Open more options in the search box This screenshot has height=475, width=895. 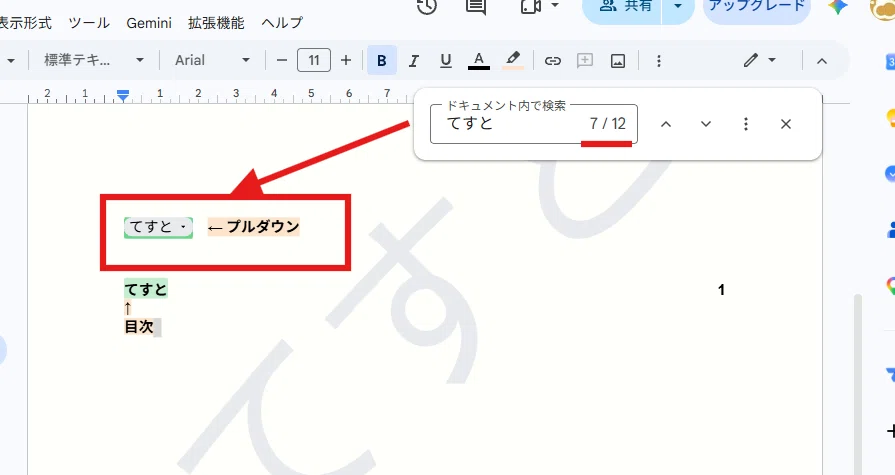746,124
